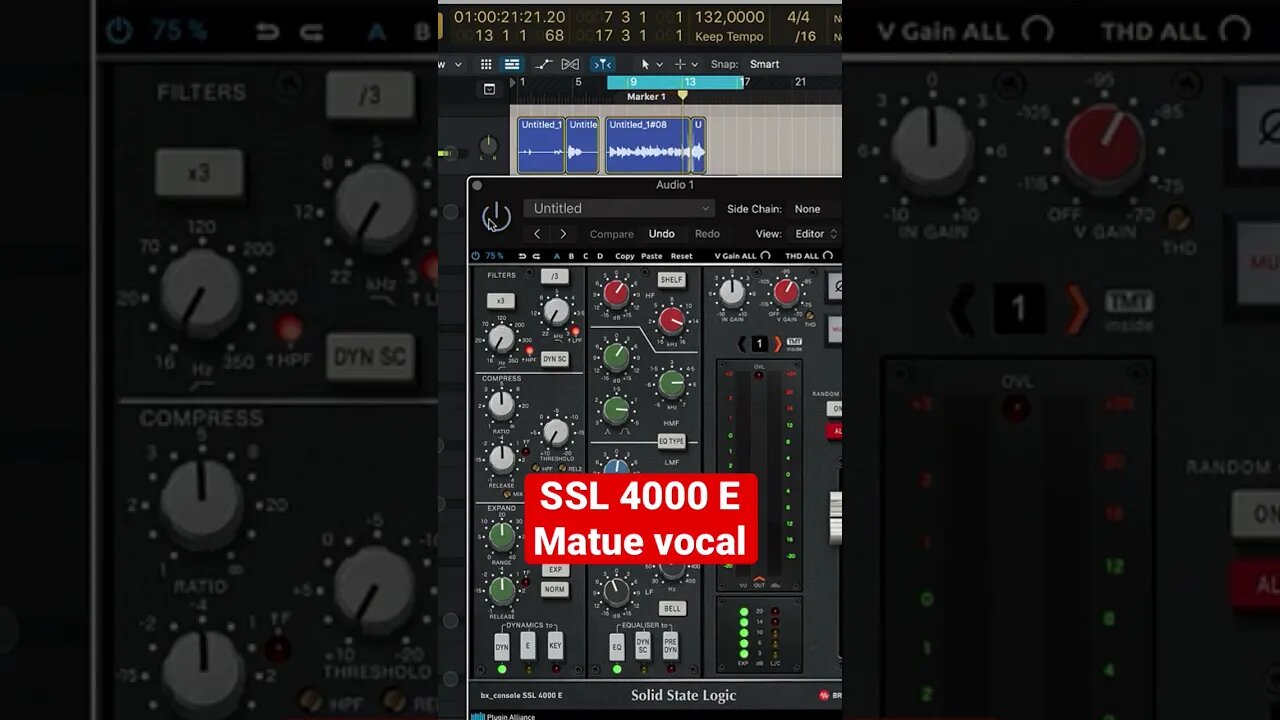The width and height of the screenshot is (1280, 720).
Task: Toggle V Gain ALL
Action: pyautogui.click(x=742, y=256)
